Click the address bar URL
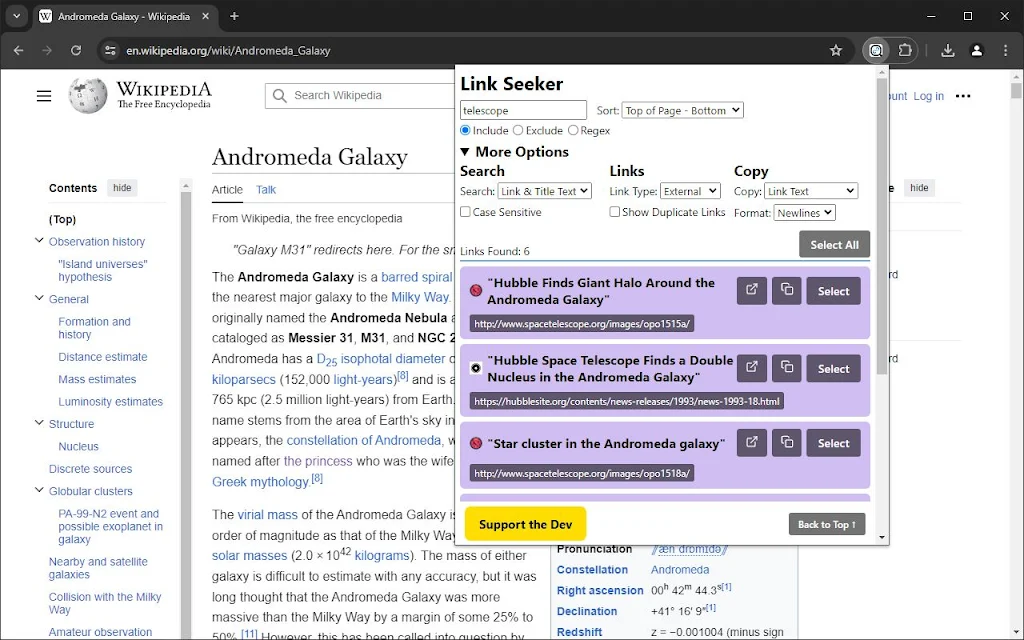Image resolution: width=1024 pixels, height=640 pixels. [x=228, y=50]
